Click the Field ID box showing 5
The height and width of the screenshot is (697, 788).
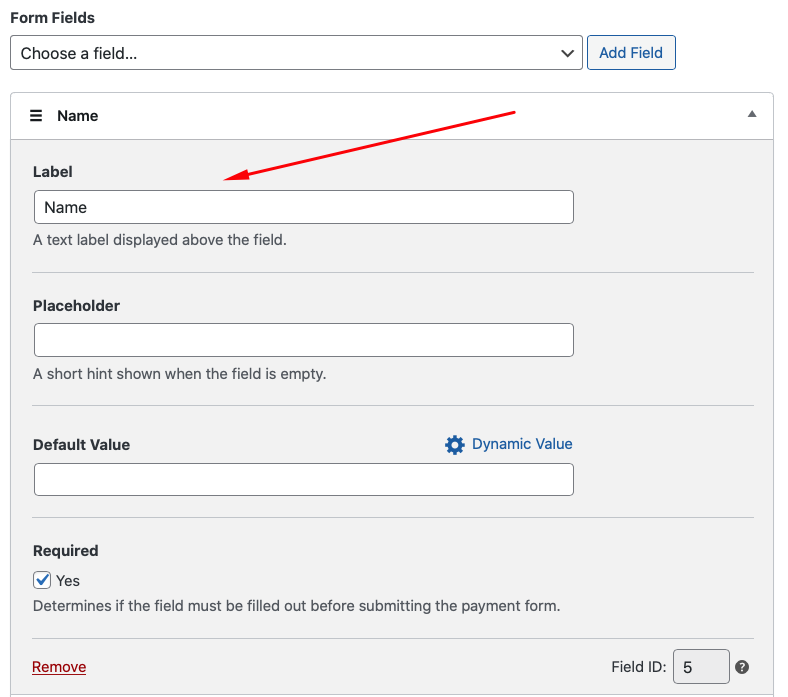(x=700, y=667)
